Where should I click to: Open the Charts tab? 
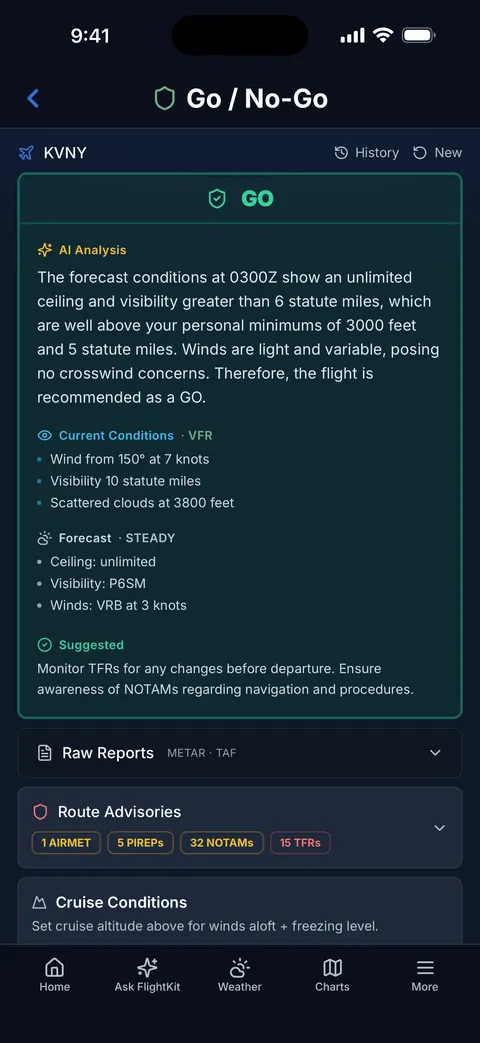pyautogui.click(x=332, y=975)
